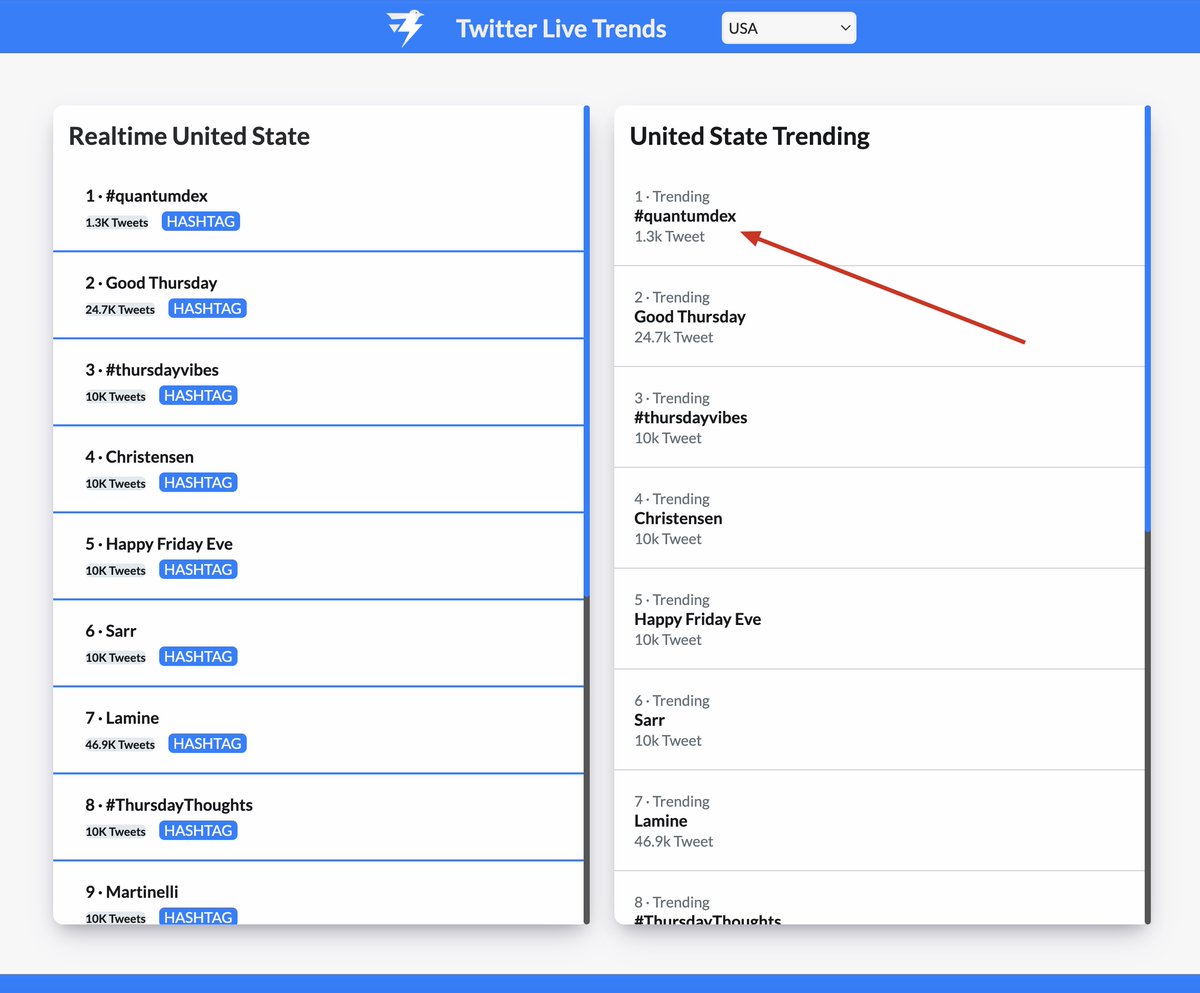Open Sarr in the Realtime list
The image size is (1200, 993).
pyautogui.click(x=121, y=631)
